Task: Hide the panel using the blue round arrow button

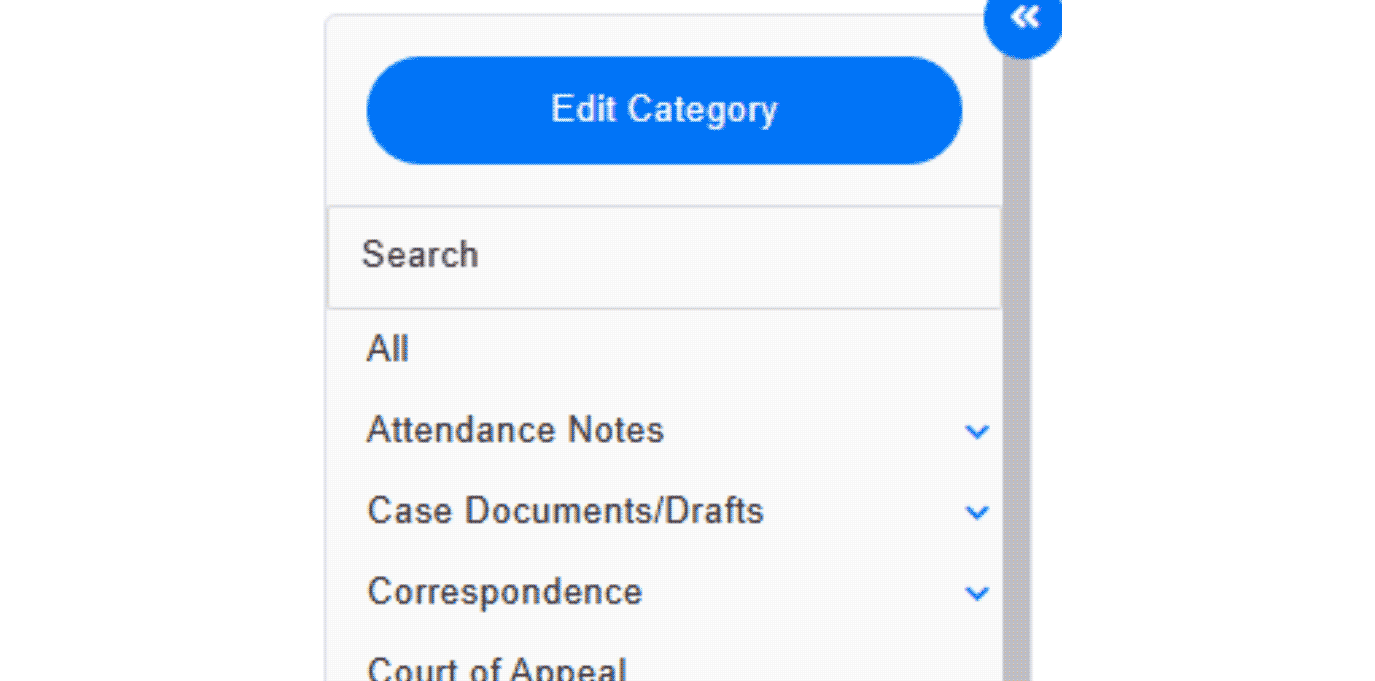Action: tap(1024, 19)
